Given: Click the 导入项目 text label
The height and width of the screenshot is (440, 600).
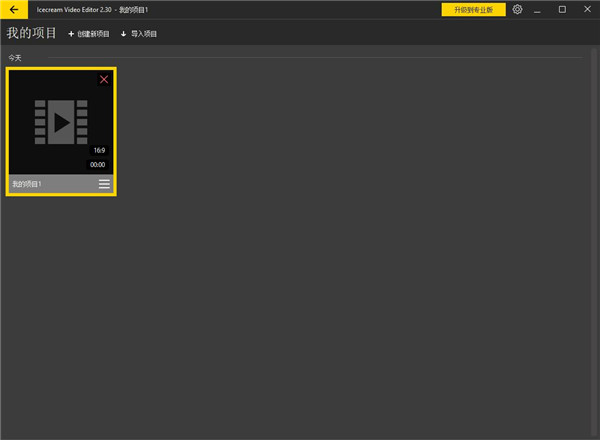Looking at the screenshot, I should [x=144, y=34].
